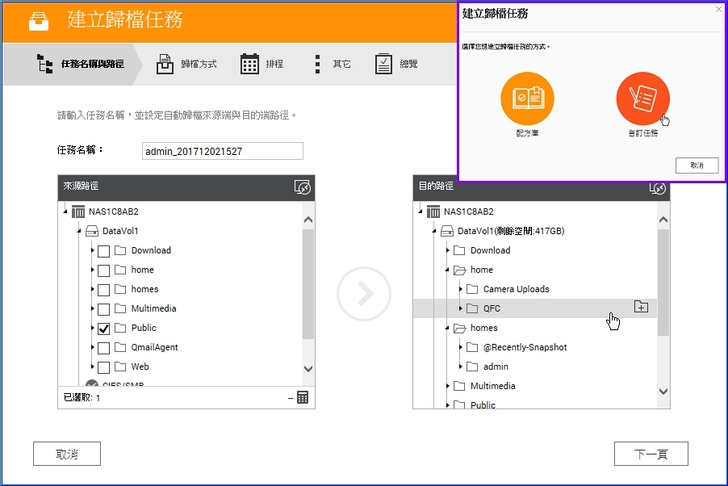Expand Camera Uploads folder in destination tree
Screen dimensions: 728x486
[461, 289]
